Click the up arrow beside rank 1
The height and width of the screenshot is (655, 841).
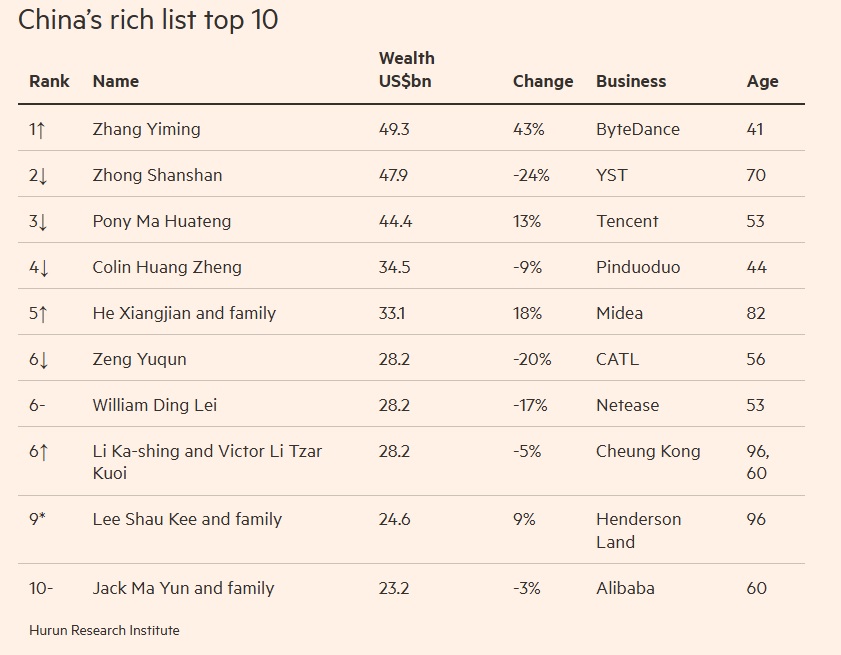point(43,129)
